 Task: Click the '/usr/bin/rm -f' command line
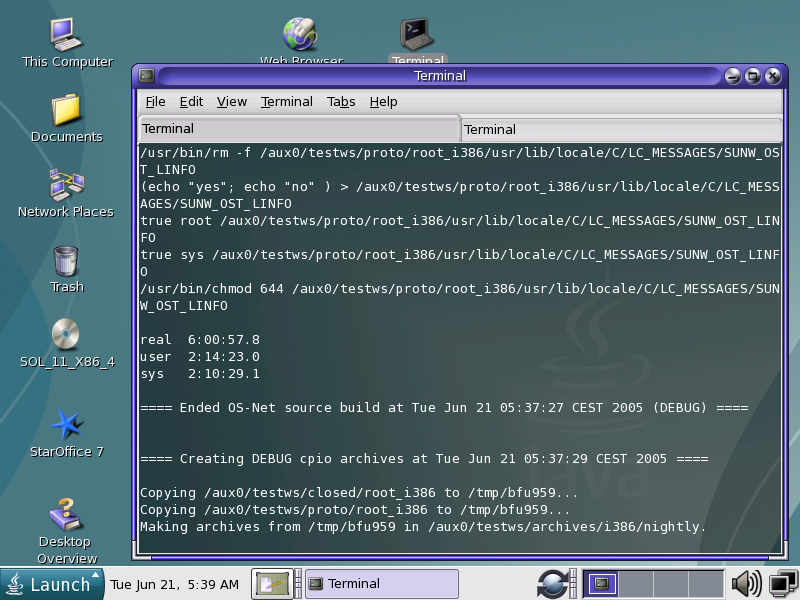(x=460, y=161)
